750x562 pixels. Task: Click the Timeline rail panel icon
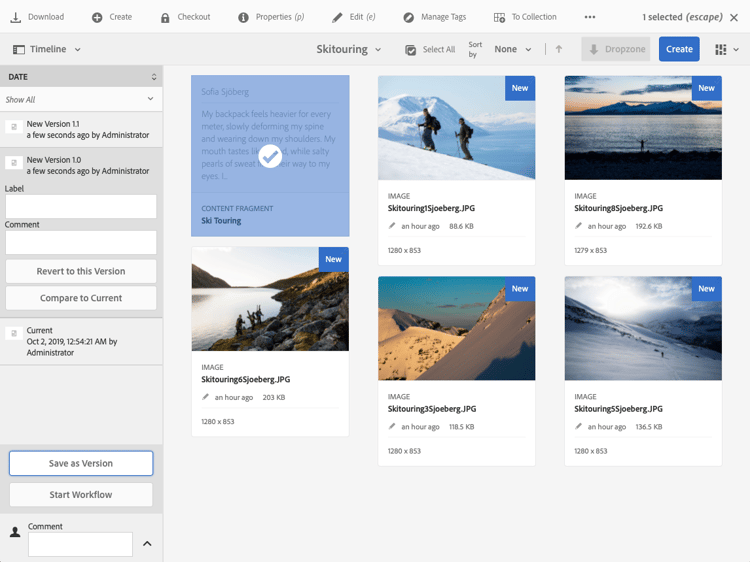point(19,49)
